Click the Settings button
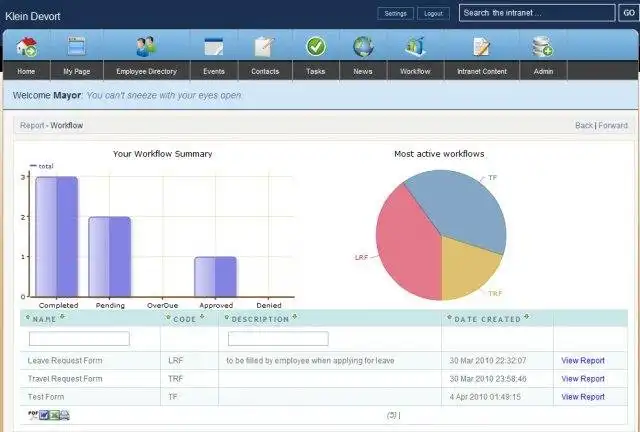 [x=396, y=13]
